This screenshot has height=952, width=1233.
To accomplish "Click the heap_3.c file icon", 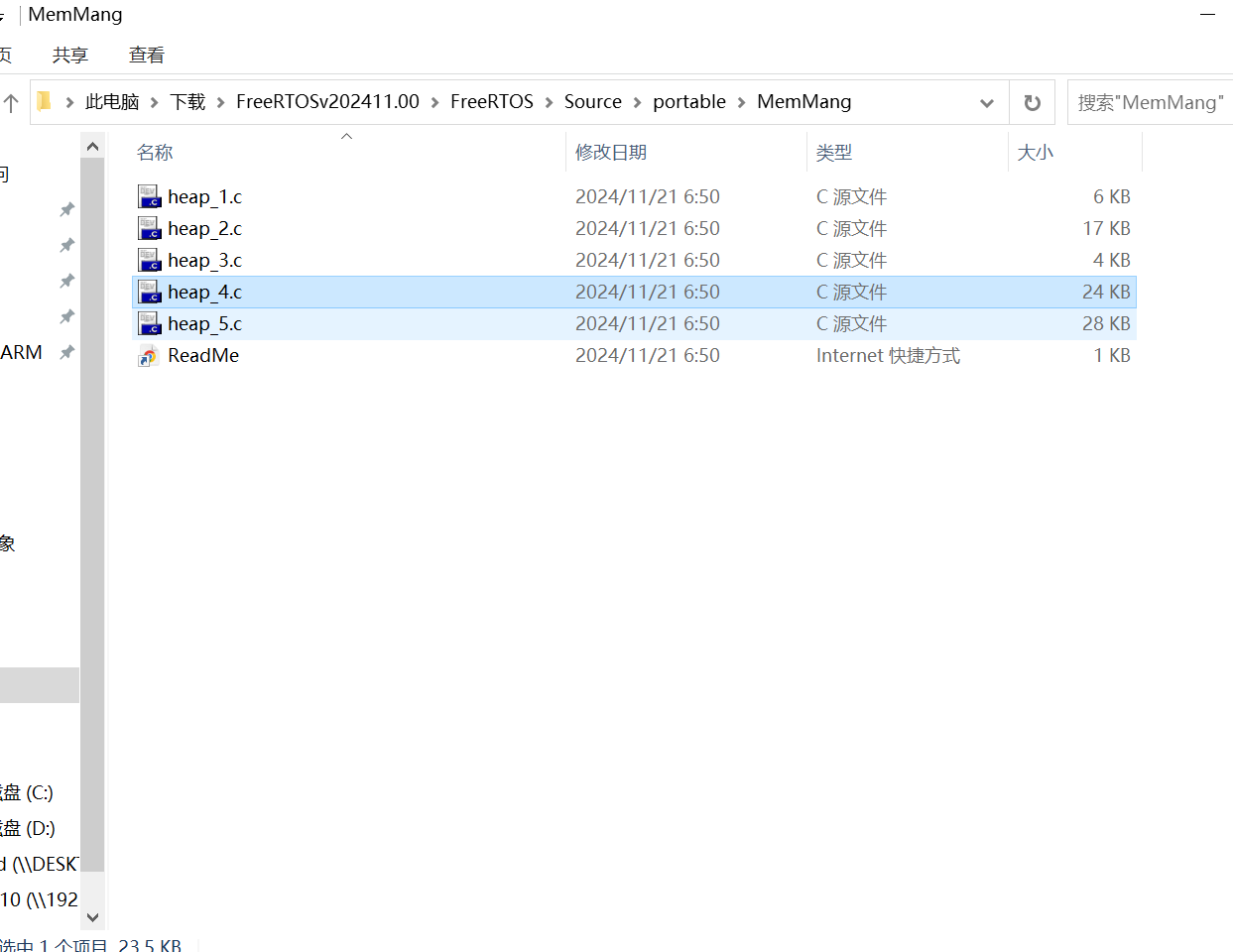I will click(x=149, y=260).
